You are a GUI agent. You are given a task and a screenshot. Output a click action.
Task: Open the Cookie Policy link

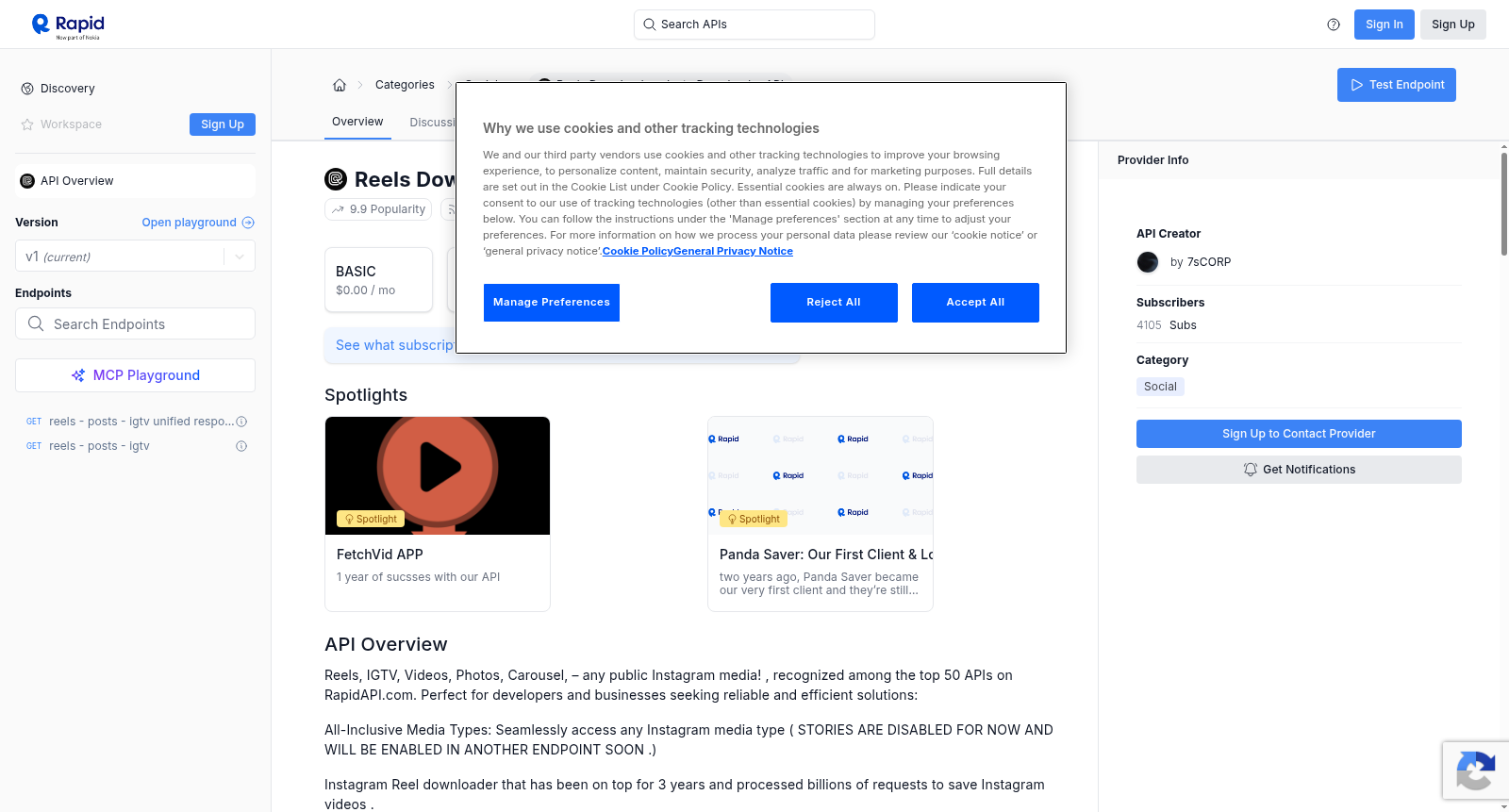[638, 251]
